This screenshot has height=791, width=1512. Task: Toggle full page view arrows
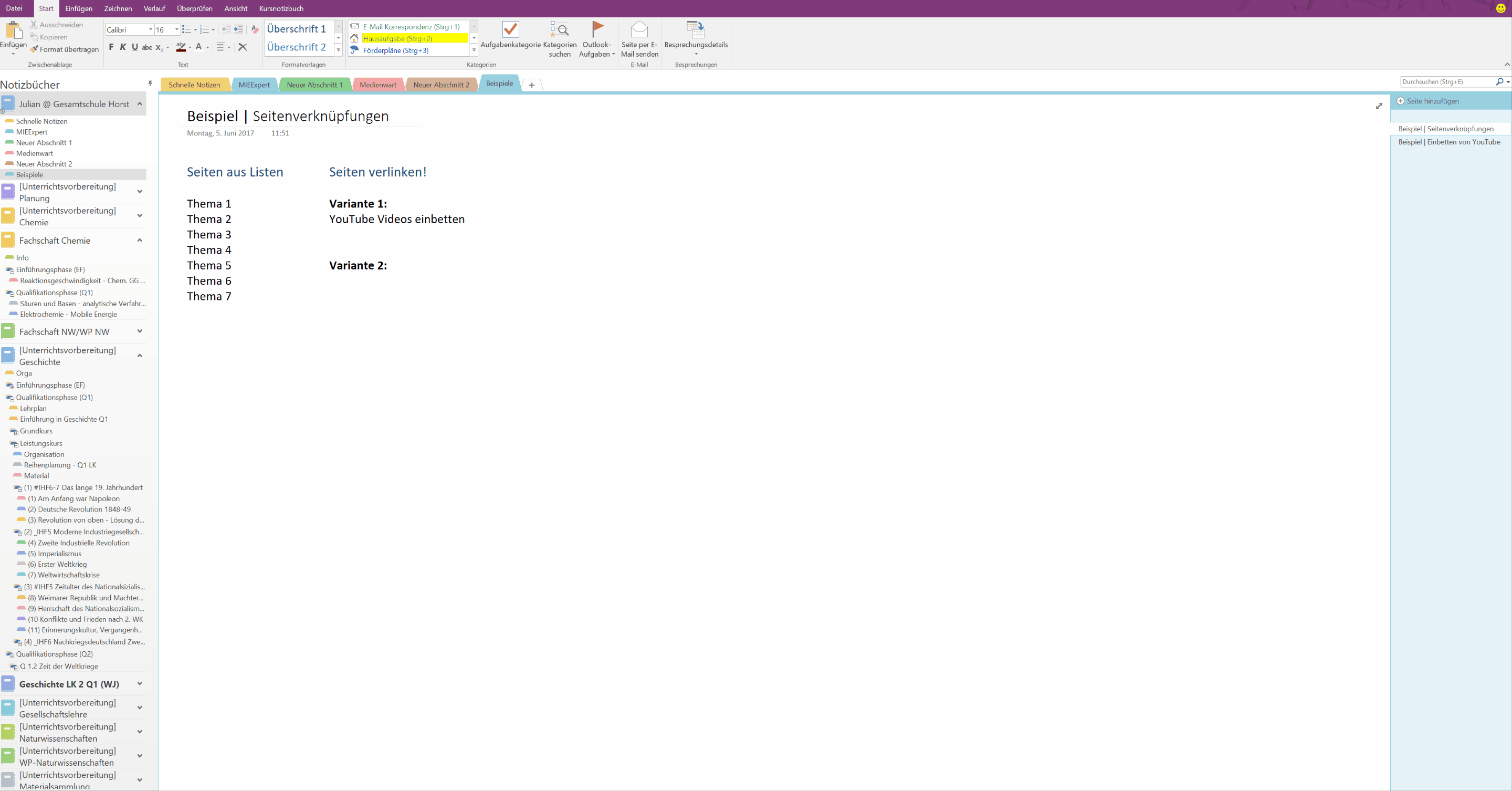(x=1379, y=106)
